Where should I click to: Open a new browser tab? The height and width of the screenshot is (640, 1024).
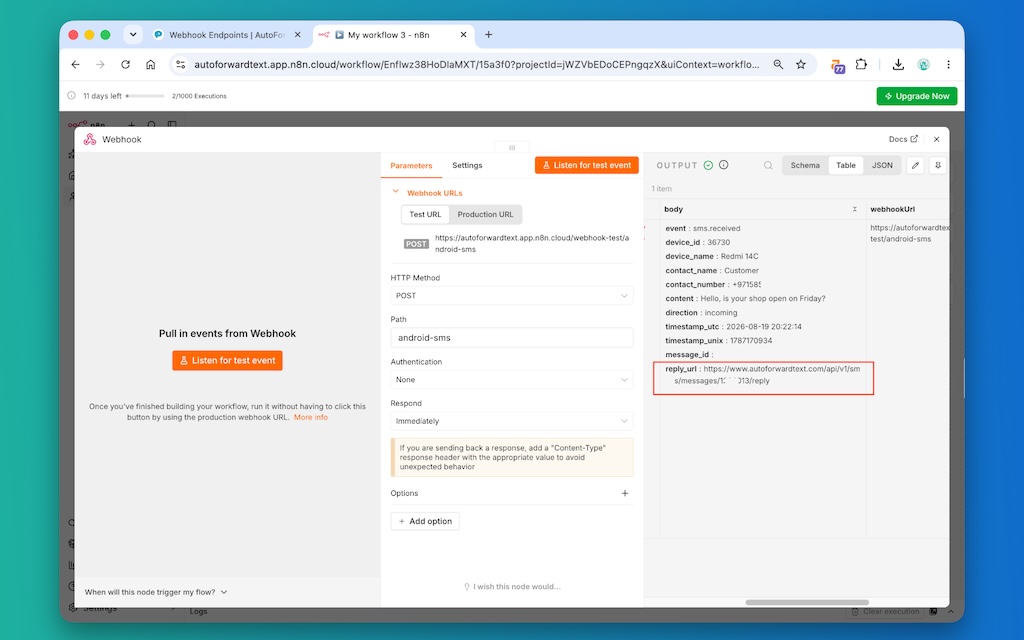point(488,35)
